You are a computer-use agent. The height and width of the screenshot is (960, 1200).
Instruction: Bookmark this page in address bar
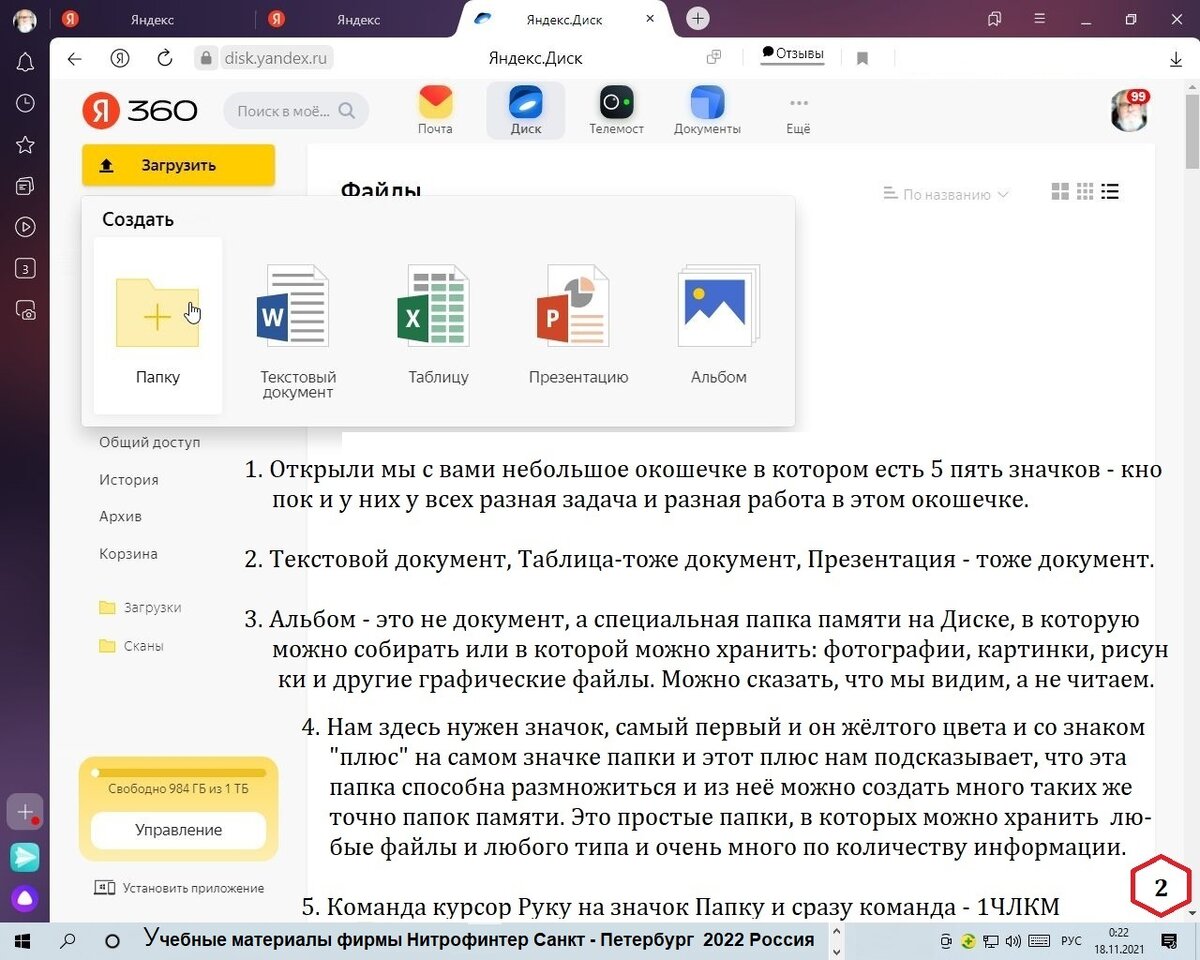862,59
